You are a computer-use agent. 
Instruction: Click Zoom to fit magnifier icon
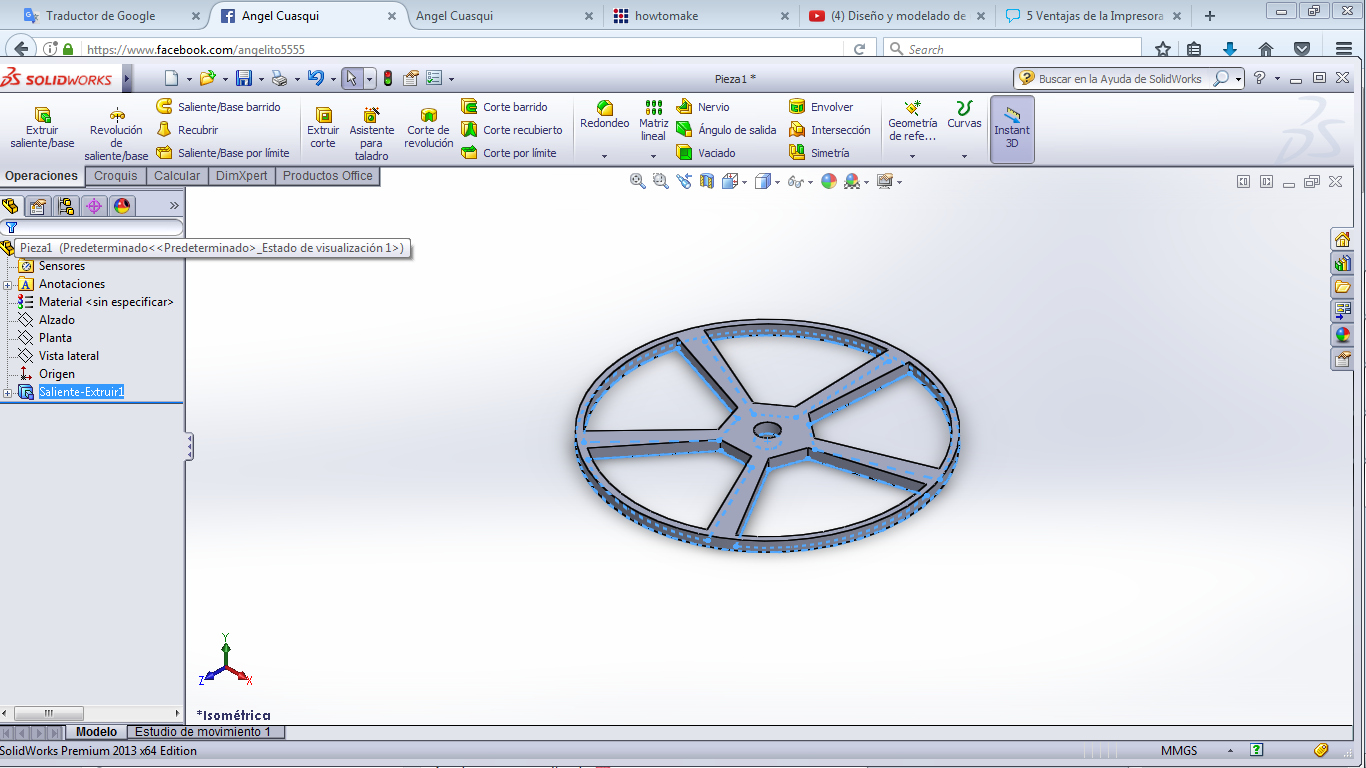pos(637,181)
